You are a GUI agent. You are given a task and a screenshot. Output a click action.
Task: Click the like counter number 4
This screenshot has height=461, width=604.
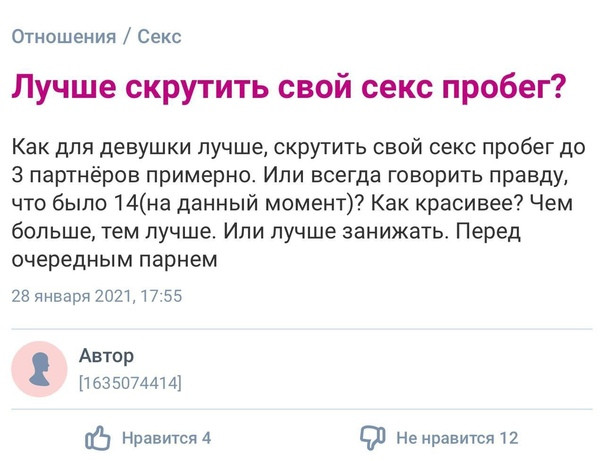click(x=206, y=438)
